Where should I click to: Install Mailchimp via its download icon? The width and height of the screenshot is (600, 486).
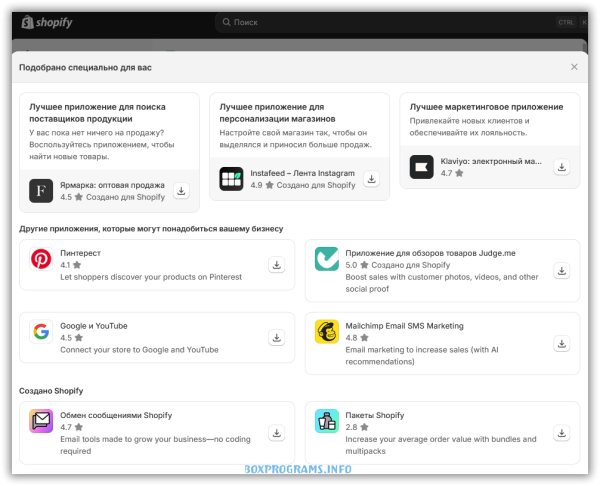561,343
